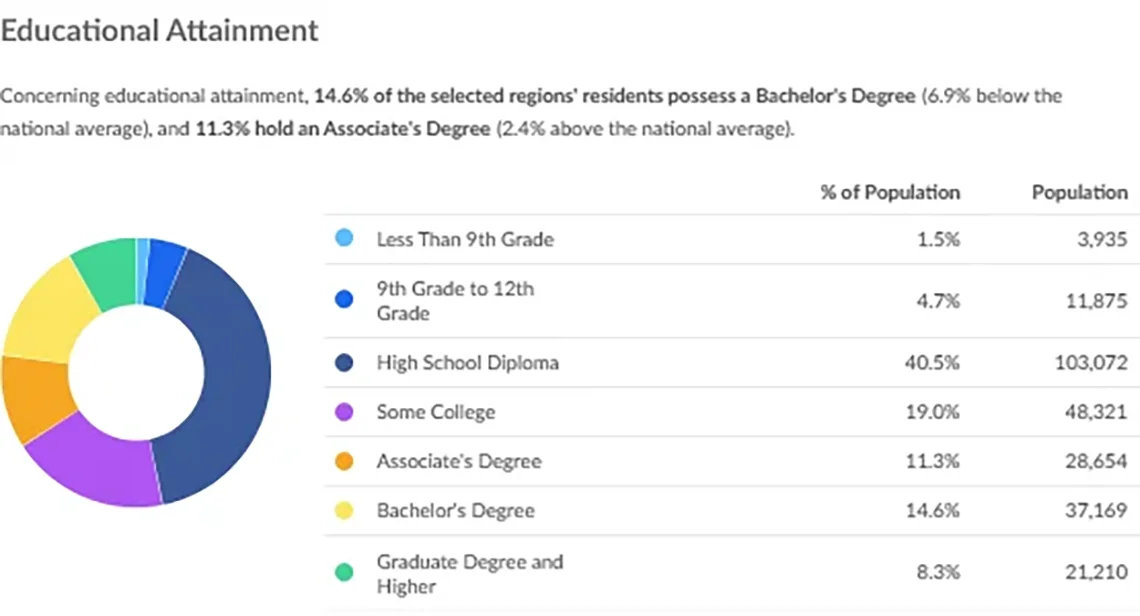Select the High School Diploma row label
Image resolution: width=1140 pixels, height=616 pixels.
tap(467, 362)
